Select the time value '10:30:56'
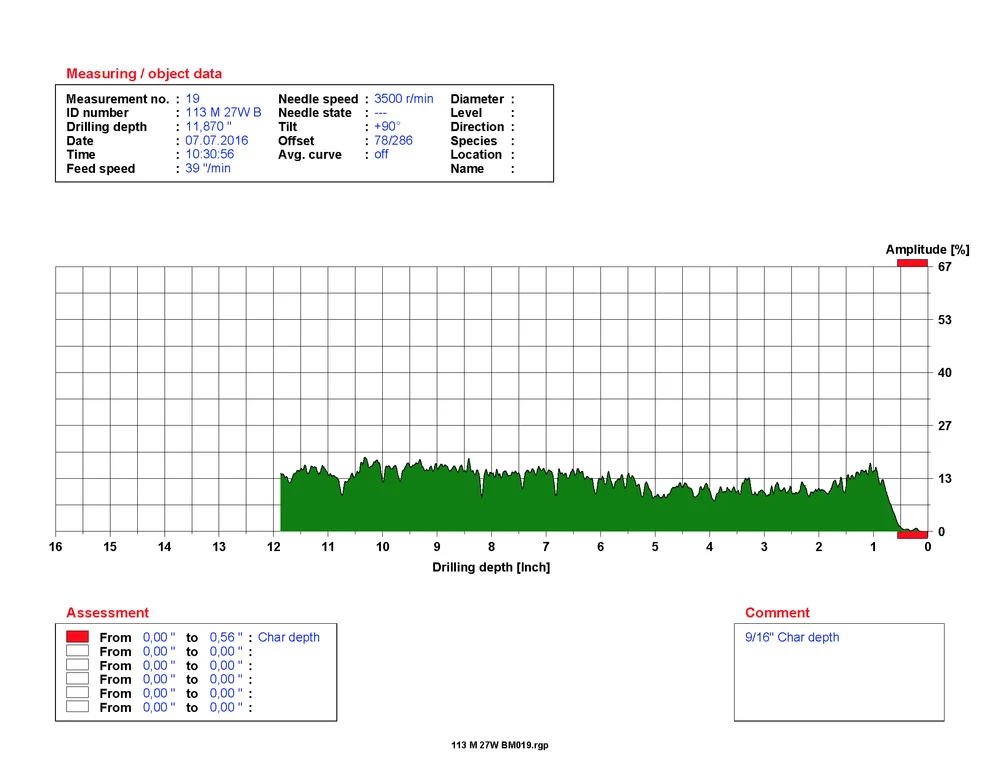 tap(210, 154)
